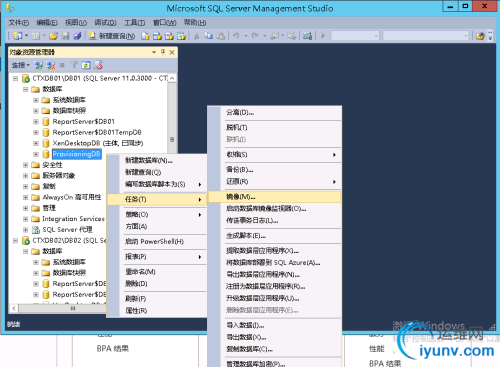Click the Open File folder icon
The image size is (500, 367).
[53, 36]
